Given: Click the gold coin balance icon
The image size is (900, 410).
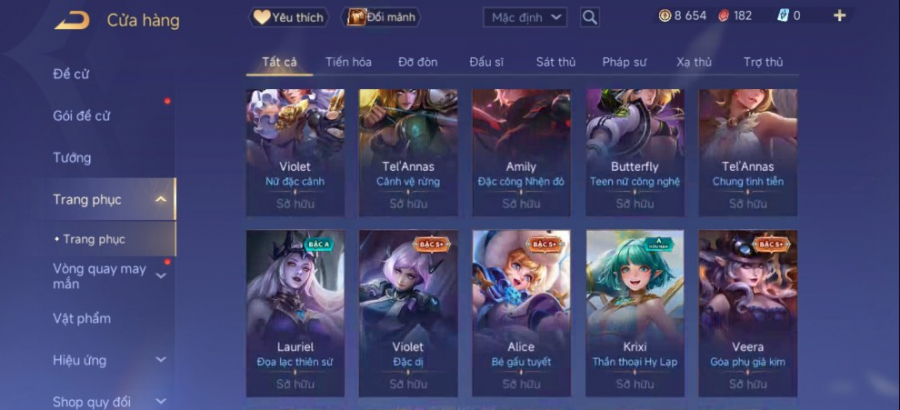Looking at the screenshot, I should (665, 16).
